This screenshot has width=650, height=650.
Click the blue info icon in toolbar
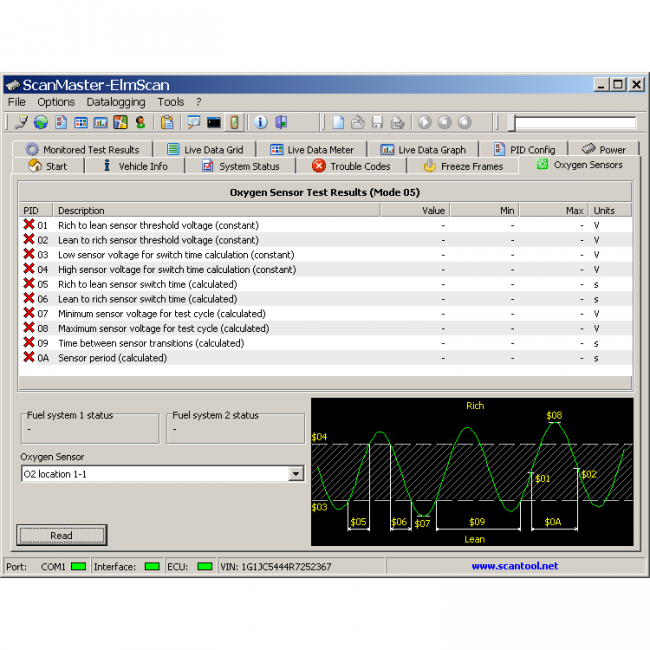tap(261, 122)
